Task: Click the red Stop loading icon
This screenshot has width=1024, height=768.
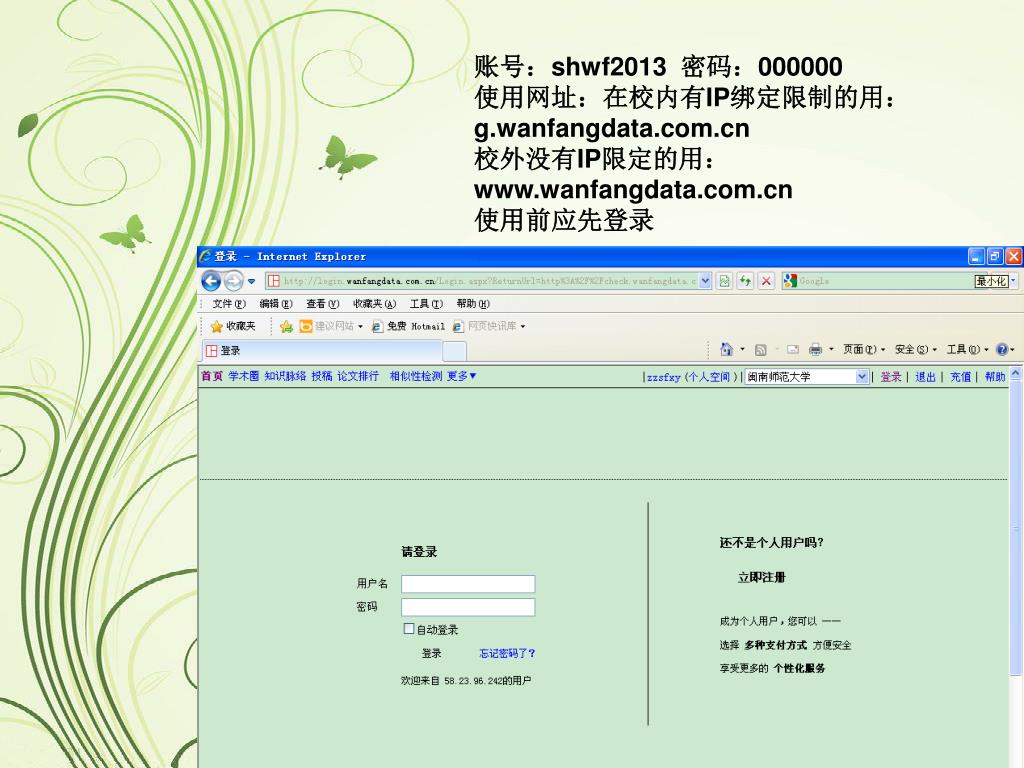Action: [766, 281]
